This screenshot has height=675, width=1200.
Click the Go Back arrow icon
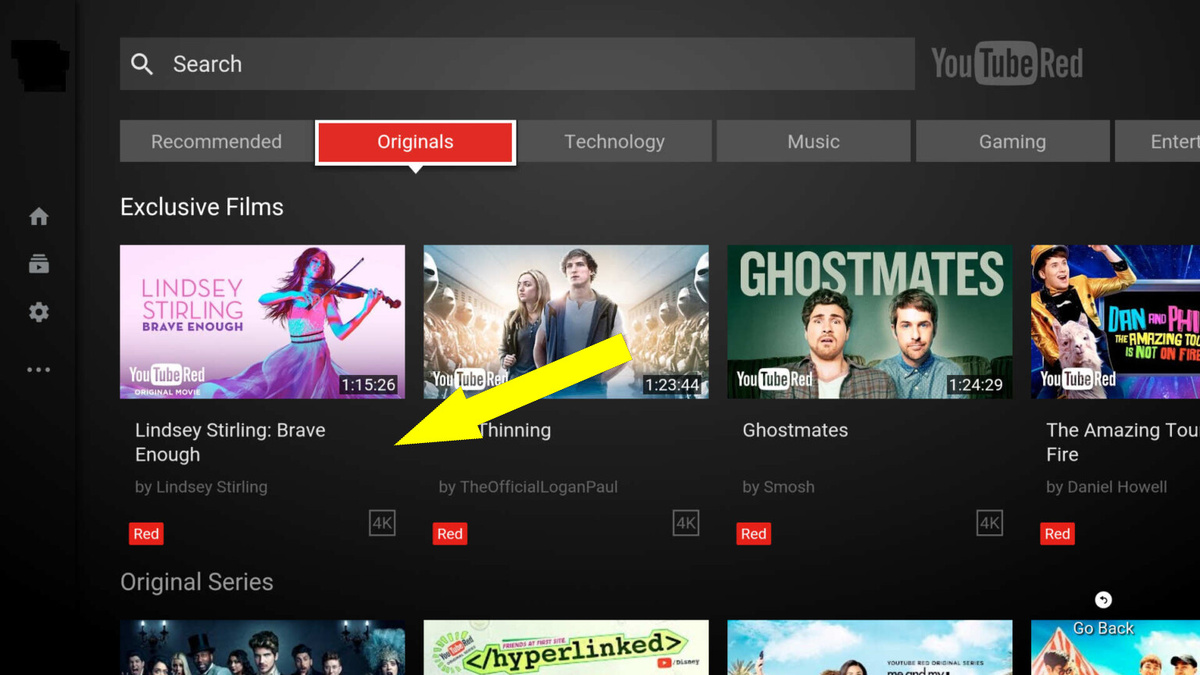coord(1103,600)
